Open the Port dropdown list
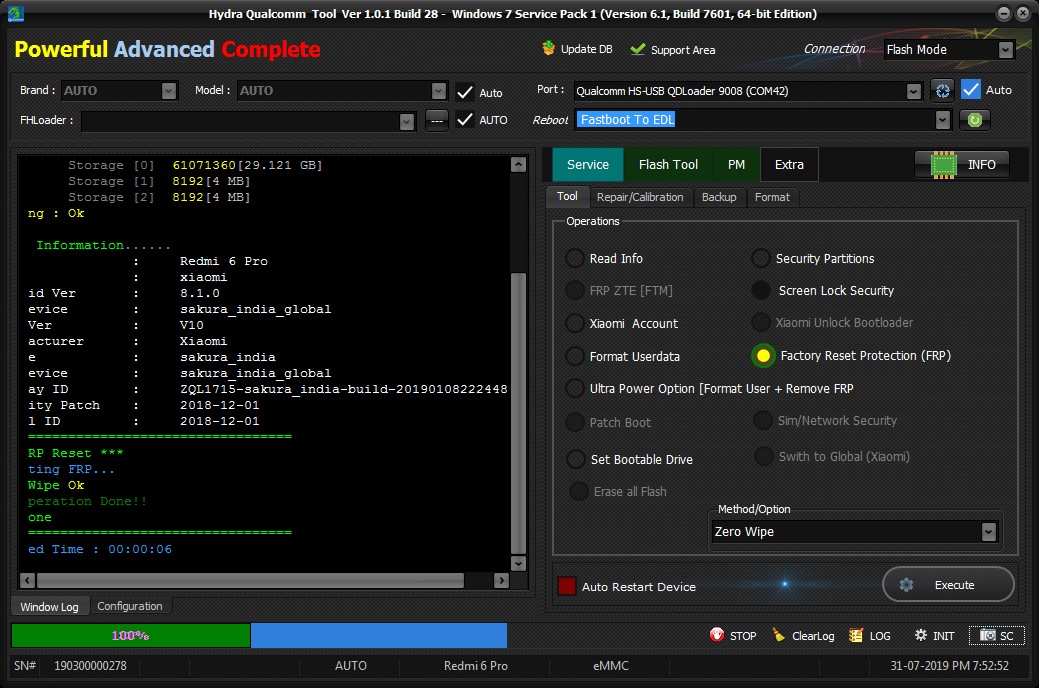This screenshot has height=688, width=1039. (914, 91)
